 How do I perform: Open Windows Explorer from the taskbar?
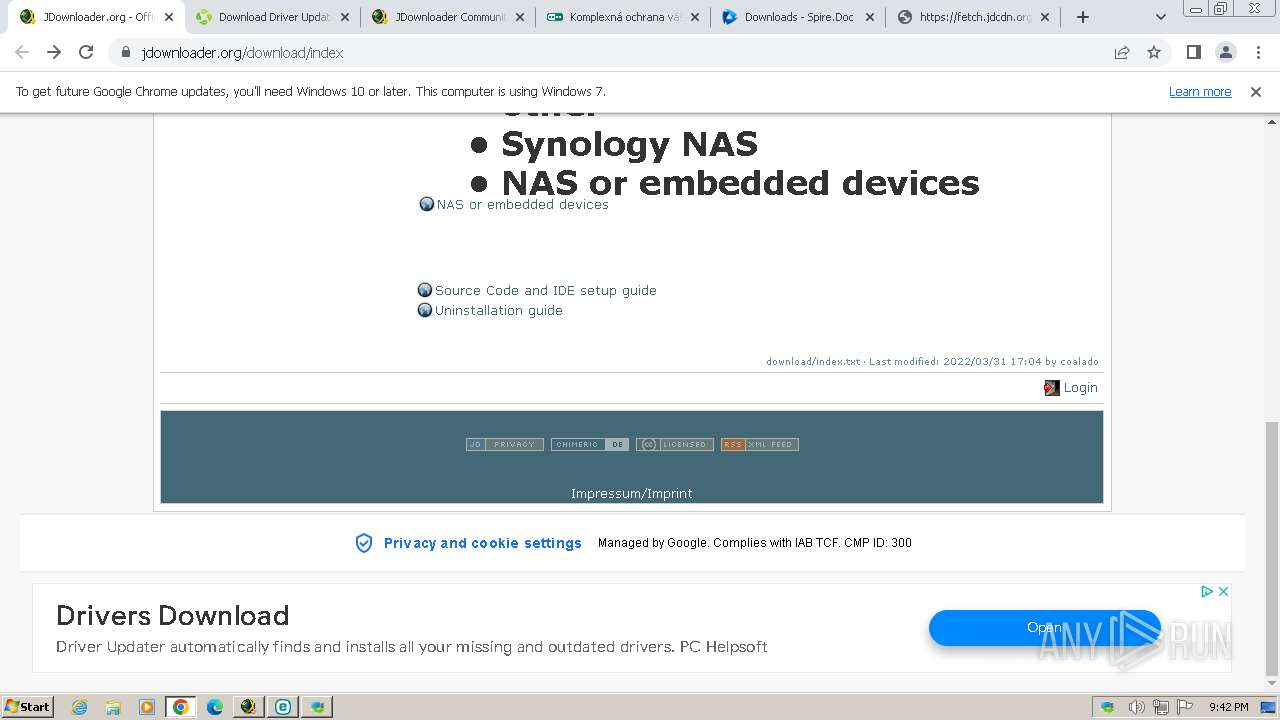113,707
